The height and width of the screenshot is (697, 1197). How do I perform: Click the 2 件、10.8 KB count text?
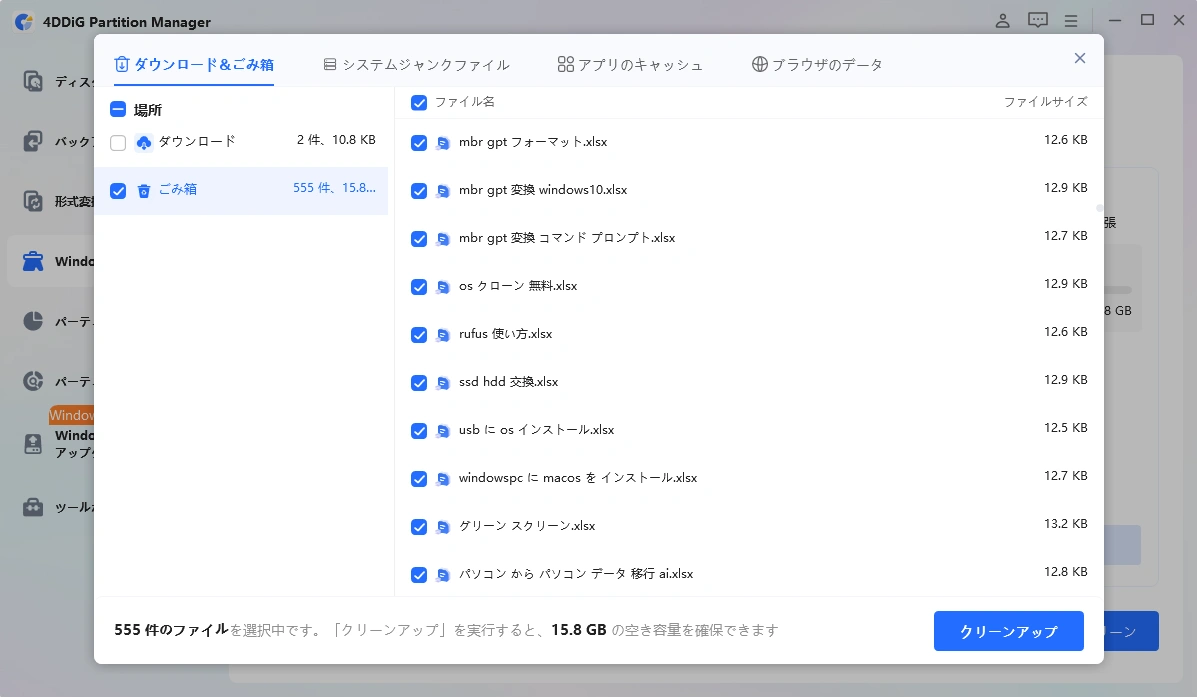[x=336, y=140]
